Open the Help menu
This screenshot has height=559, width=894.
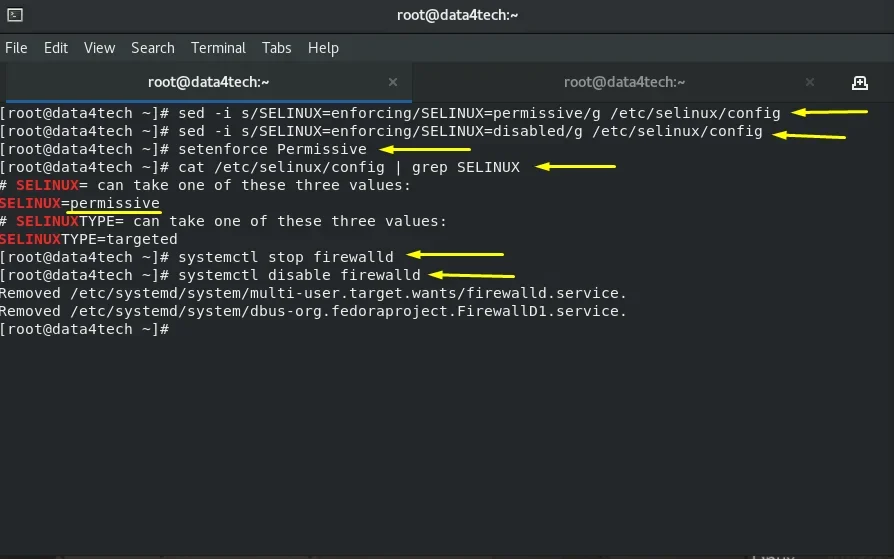click(323, 48)
